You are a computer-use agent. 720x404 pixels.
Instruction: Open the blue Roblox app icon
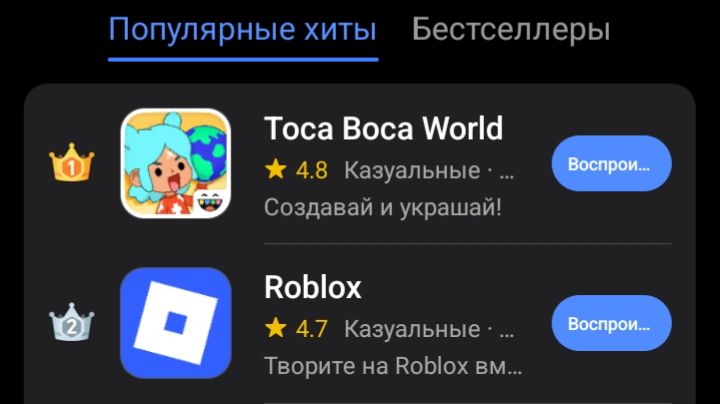click(175, 323)
